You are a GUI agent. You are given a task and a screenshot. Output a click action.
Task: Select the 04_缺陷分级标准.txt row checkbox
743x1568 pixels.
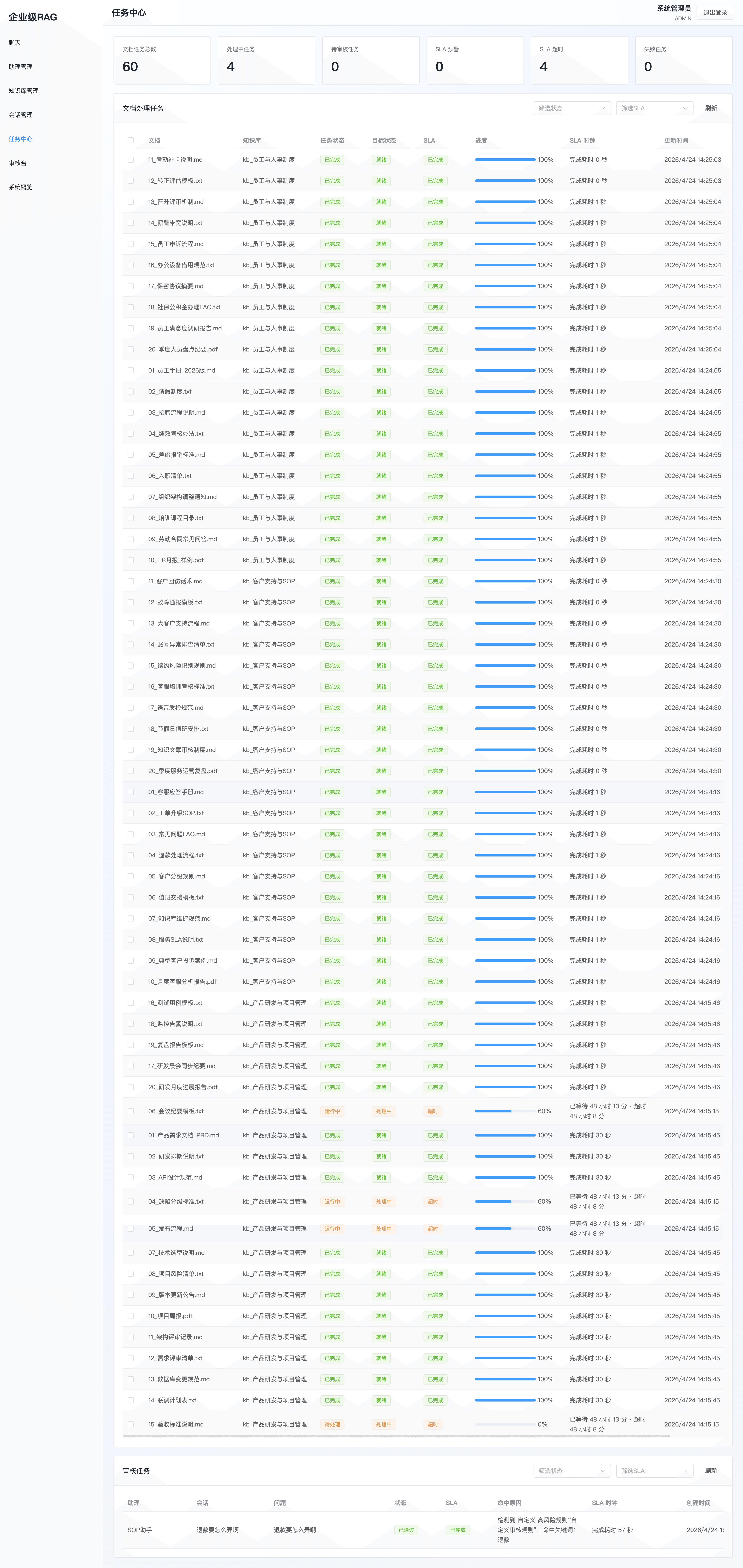(x=131, y=1201)
